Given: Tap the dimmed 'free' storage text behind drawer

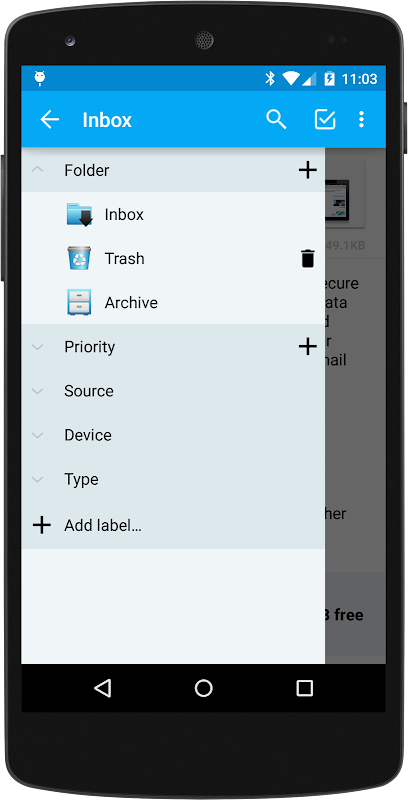Looking at the screenshot, I should point(348,615).
